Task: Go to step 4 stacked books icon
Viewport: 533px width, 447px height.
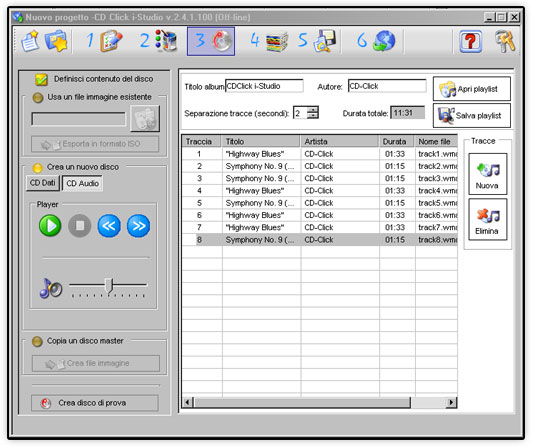Action: [x=269, y=41]
